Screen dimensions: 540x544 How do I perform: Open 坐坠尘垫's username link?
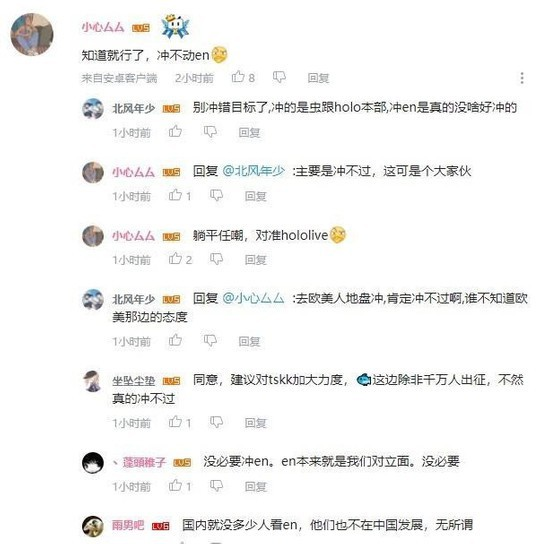click(134, 381)
